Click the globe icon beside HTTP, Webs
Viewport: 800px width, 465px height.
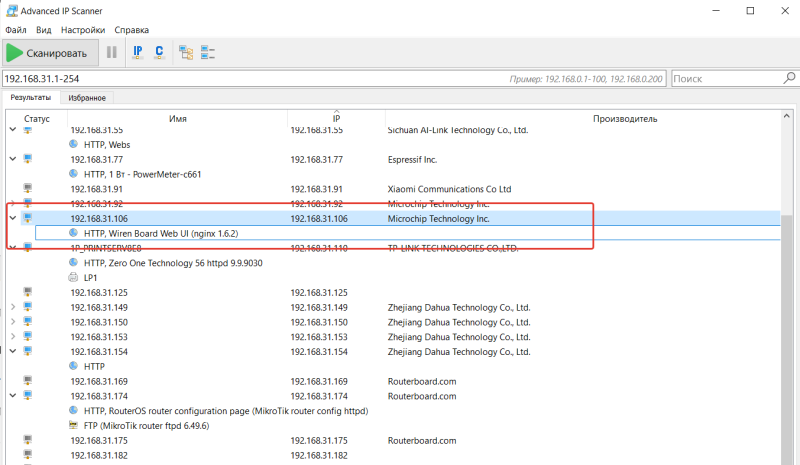[73, 144]
